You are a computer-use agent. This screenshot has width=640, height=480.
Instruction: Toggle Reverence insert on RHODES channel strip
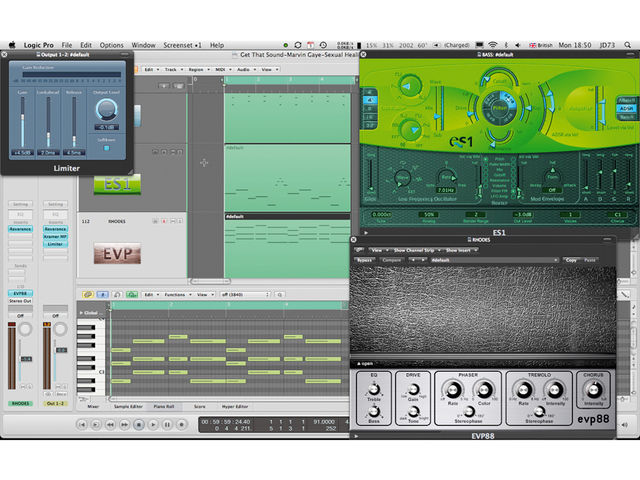tap(20, 229)
